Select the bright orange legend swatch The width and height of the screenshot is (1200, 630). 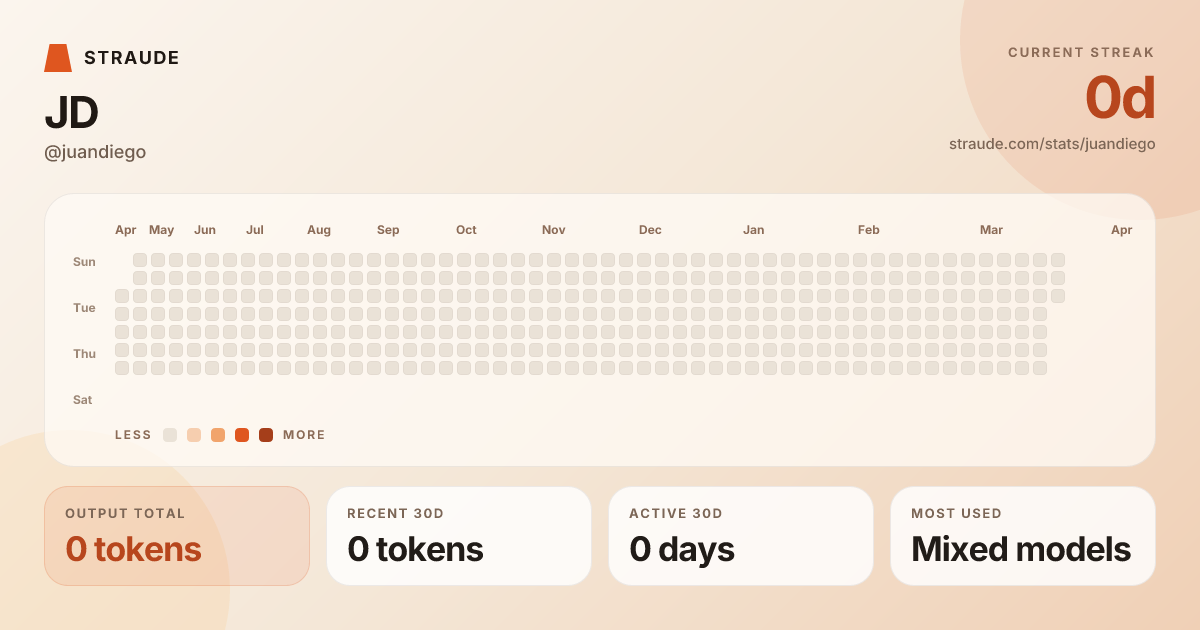point(242,435)
